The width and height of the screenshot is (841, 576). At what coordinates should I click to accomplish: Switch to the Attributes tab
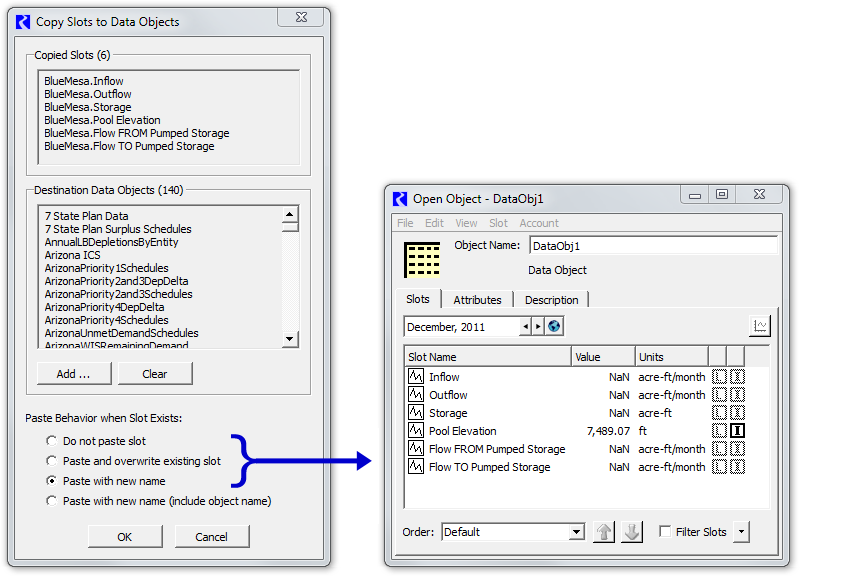tap(477, 300)
